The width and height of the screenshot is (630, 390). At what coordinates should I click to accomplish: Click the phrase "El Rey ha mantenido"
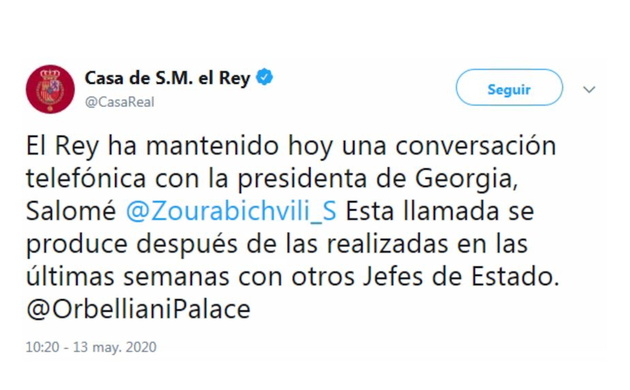pos(152,146)
